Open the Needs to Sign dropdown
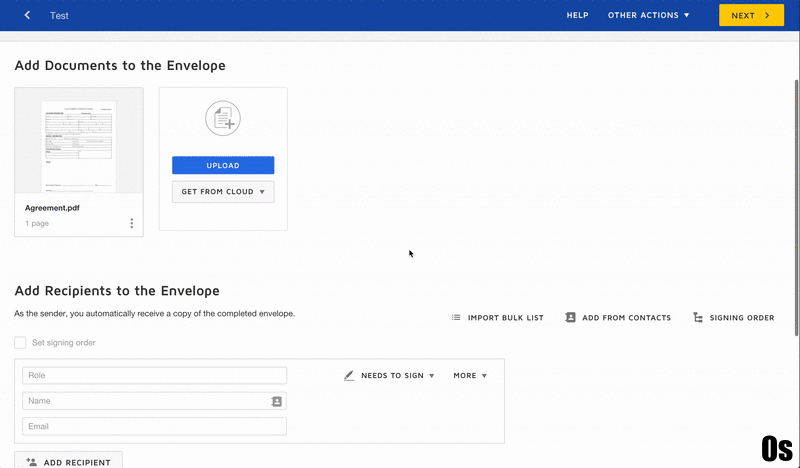The width and height of the screenshot is (800, 468). point(397,376)
